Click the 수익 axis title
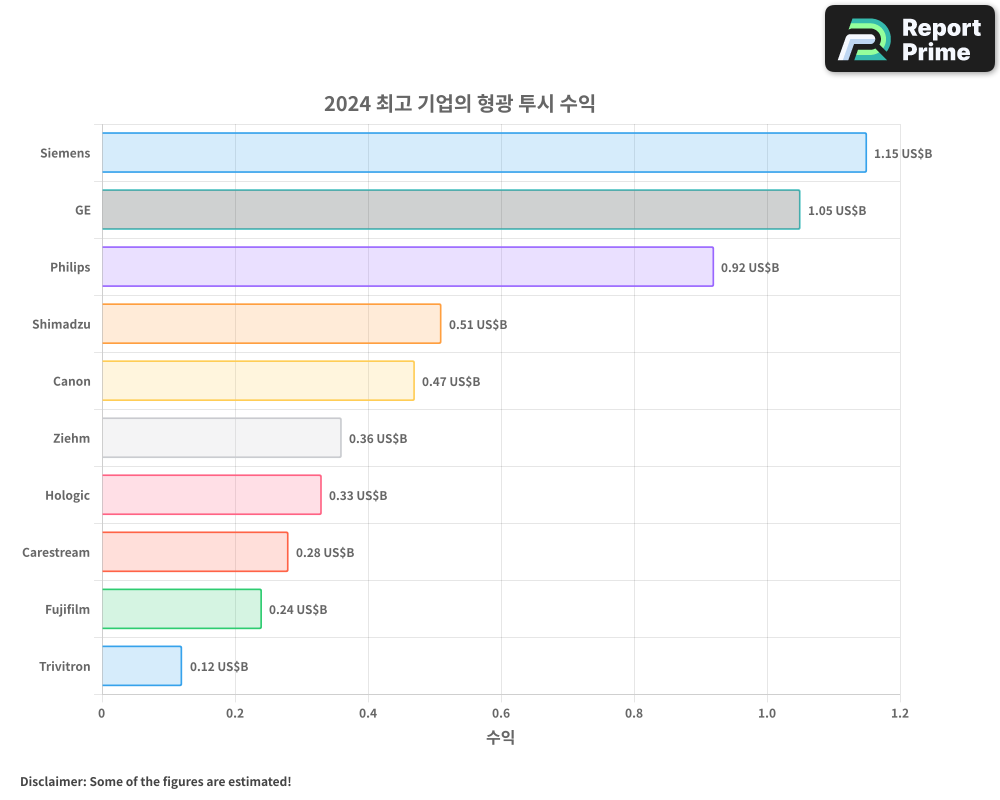The height and width of the screenshot is (800, 1000). [x=501, y=737]
